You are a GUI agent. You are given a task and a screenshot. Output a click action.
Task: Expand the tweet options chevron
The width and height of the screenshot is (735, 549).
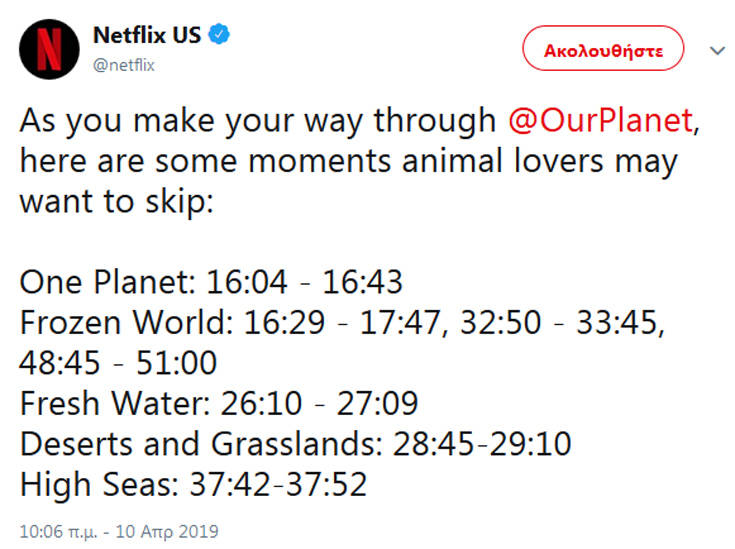[x=716, y=50]
